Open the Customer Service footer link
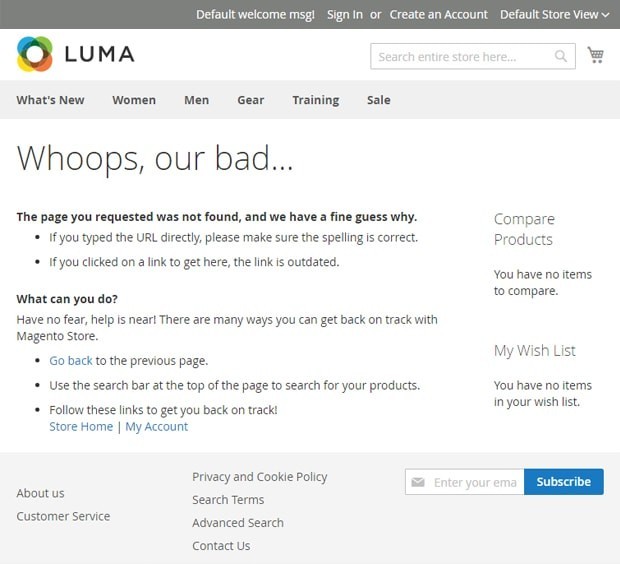Image resolution: width=620 pixels, height=564 pixels. tap(63, 516)
